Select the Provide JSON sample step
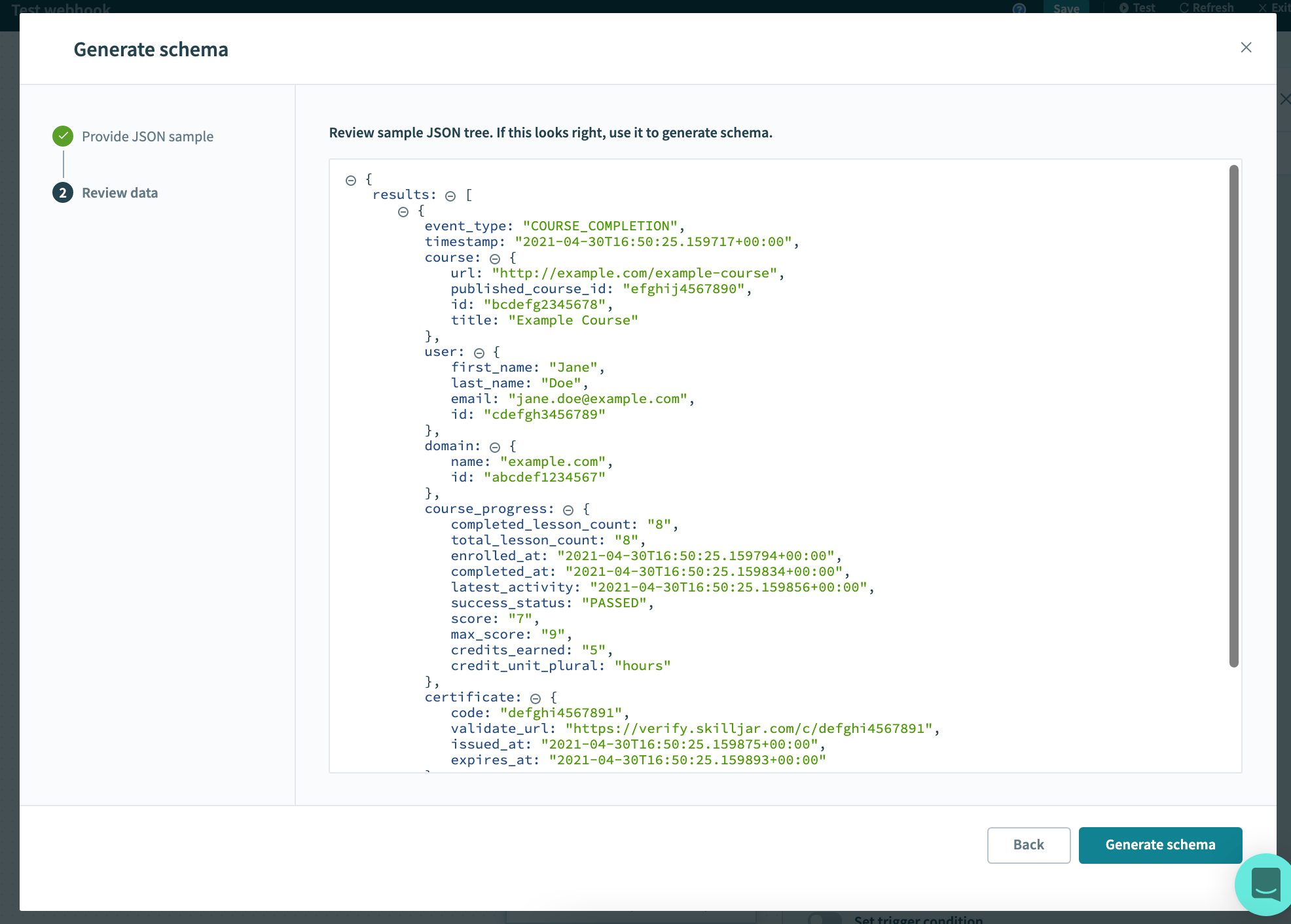 tap(147, 136)
